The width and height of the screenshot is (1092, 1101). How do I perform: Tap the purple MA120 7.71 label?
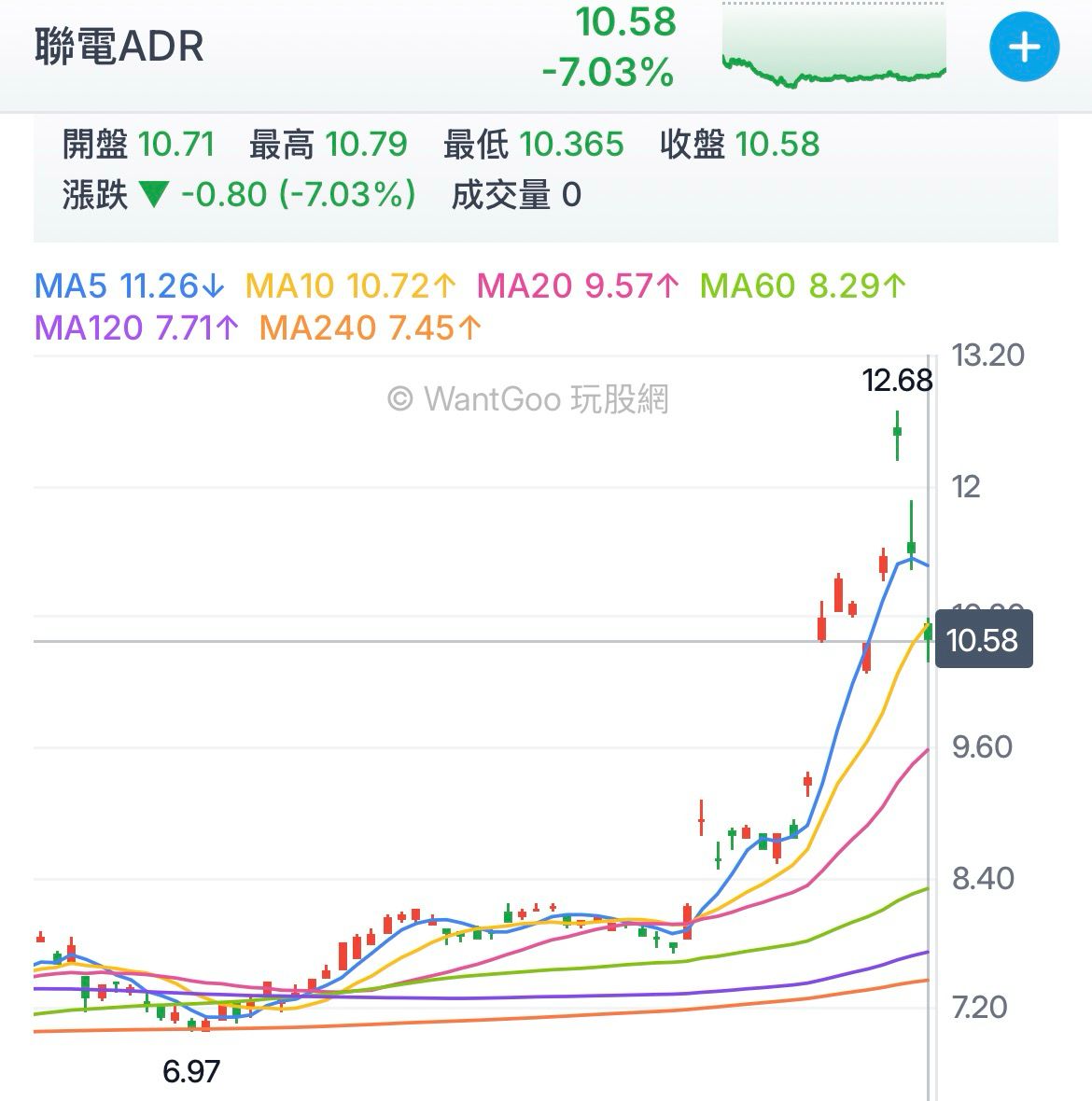point(136,328)
